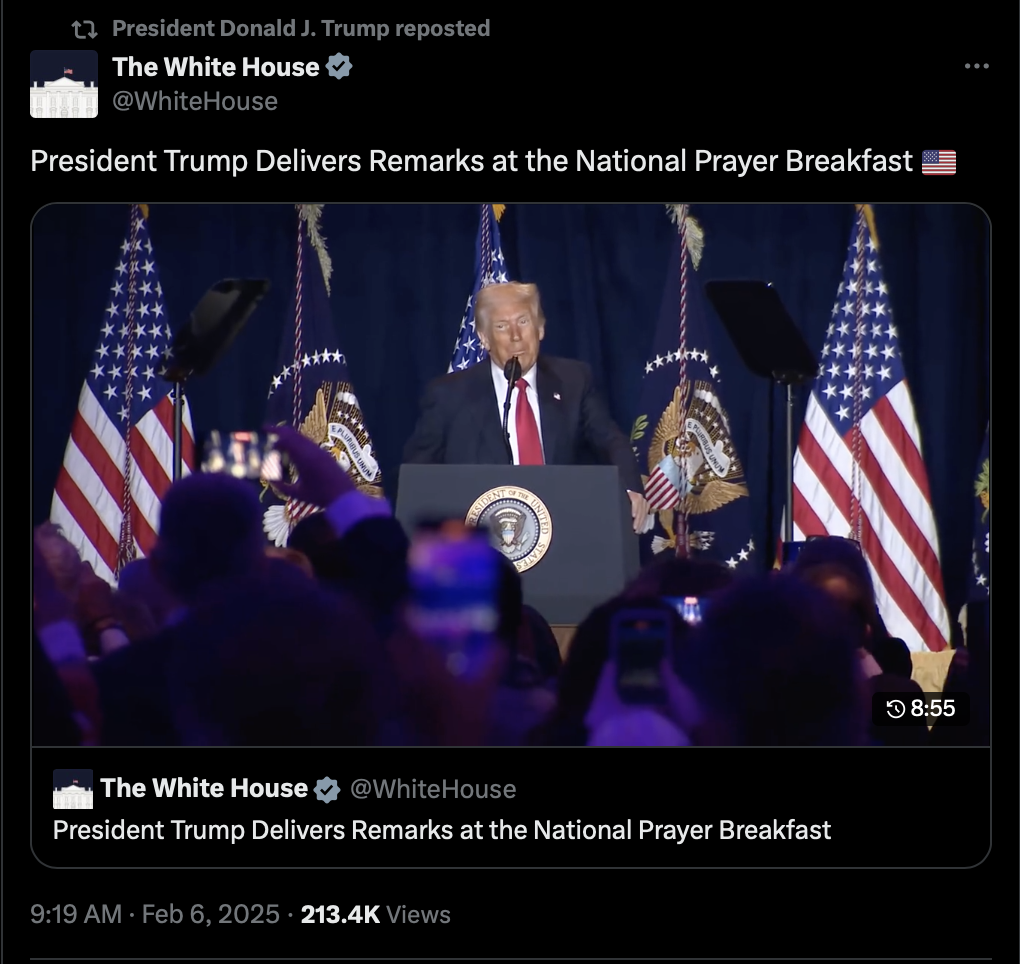Screen dimensions: 1020x964
Task: Open the 9:19 AM · Feb 6, 2025 timestamp
Action: [x=155, y=914]
